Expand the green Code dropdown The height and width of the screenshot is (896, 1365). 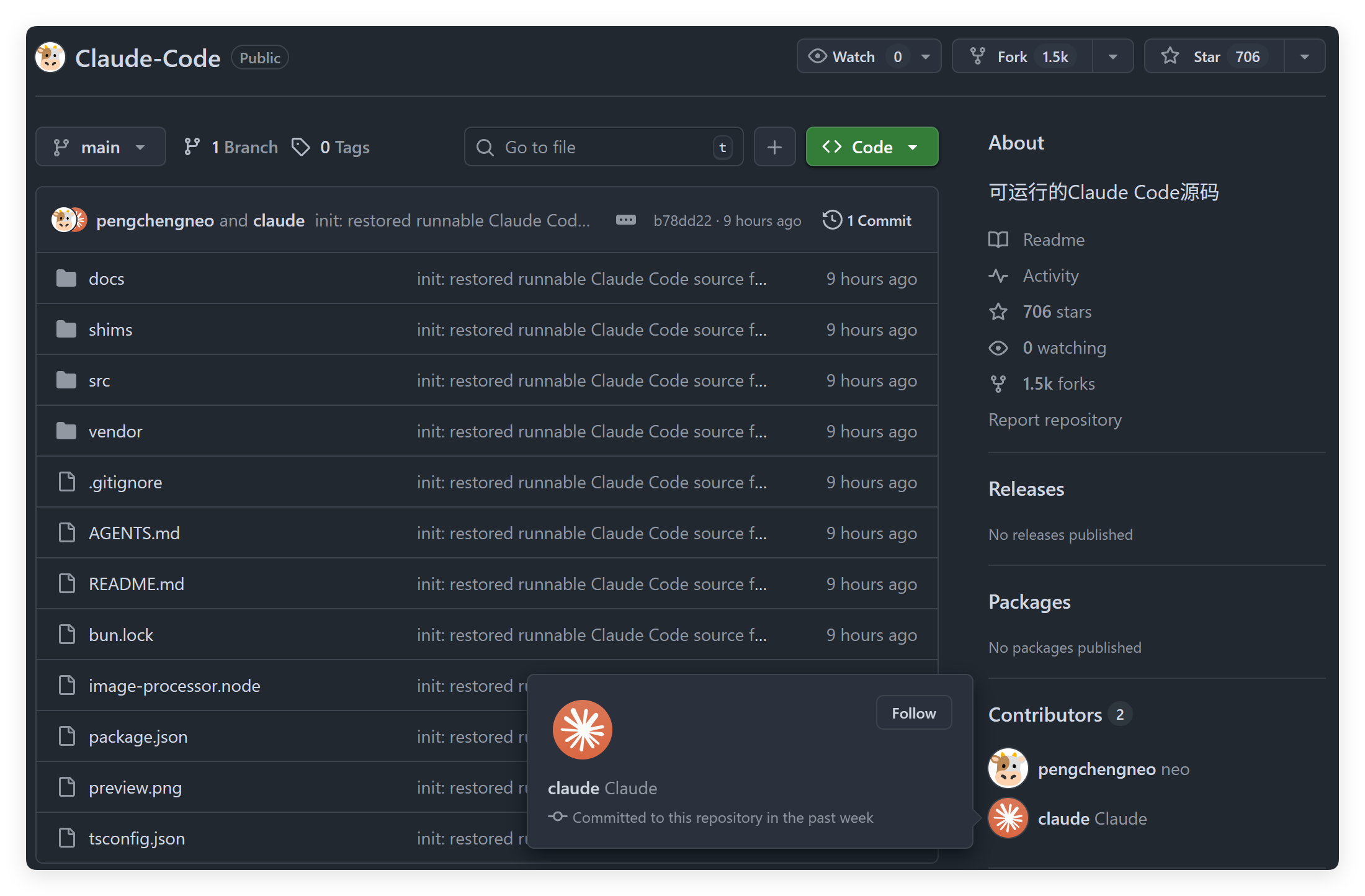coord(872,147)
